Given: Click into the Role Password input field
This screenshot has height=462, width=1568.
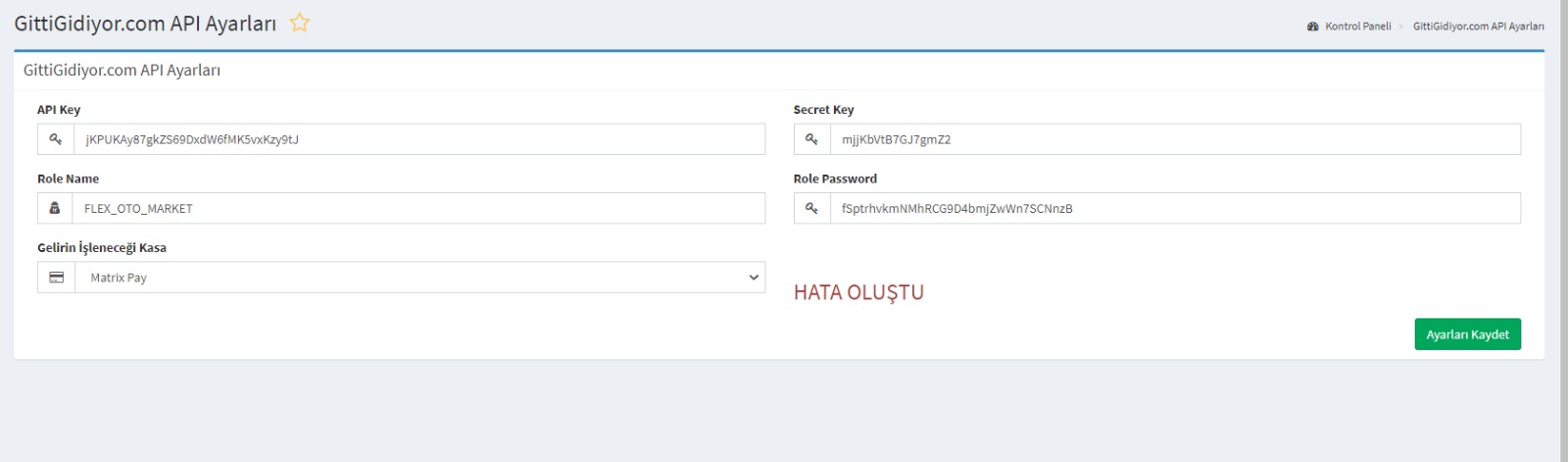Looking at the screenshot, I should click(x=1174, y=208).
